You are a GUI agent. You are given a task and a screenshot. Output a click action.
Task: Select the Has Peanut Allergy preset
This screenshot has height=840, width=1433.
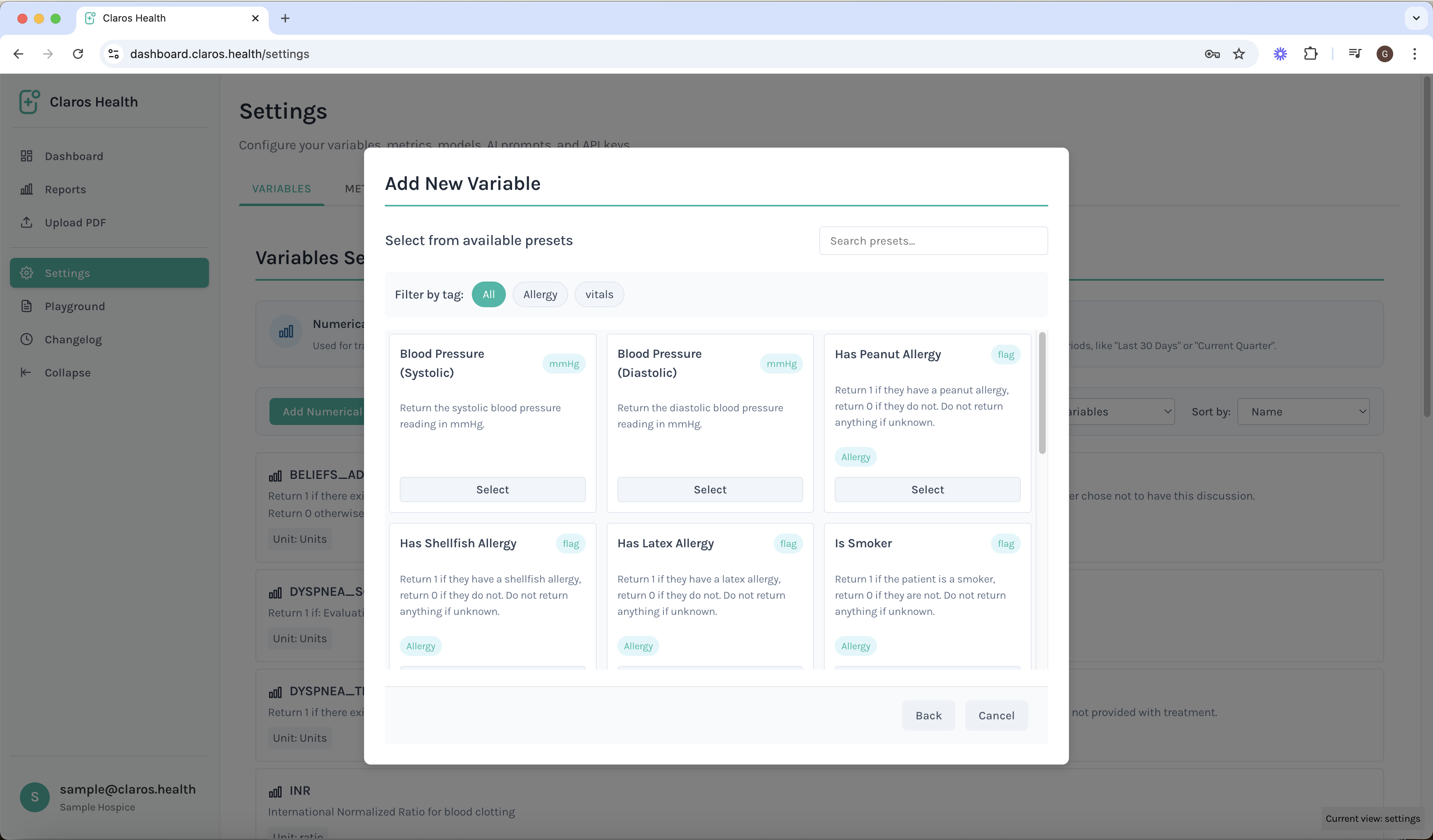coord(927,489)
